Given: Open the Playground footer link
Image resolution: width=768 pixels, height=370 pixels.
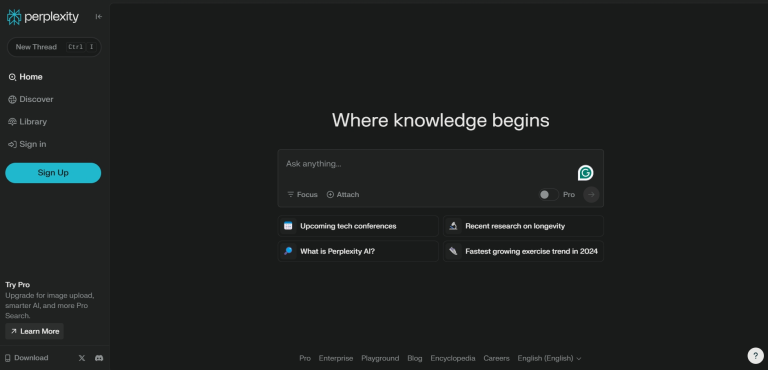Looking at the screenshot, I should [380, 358].
